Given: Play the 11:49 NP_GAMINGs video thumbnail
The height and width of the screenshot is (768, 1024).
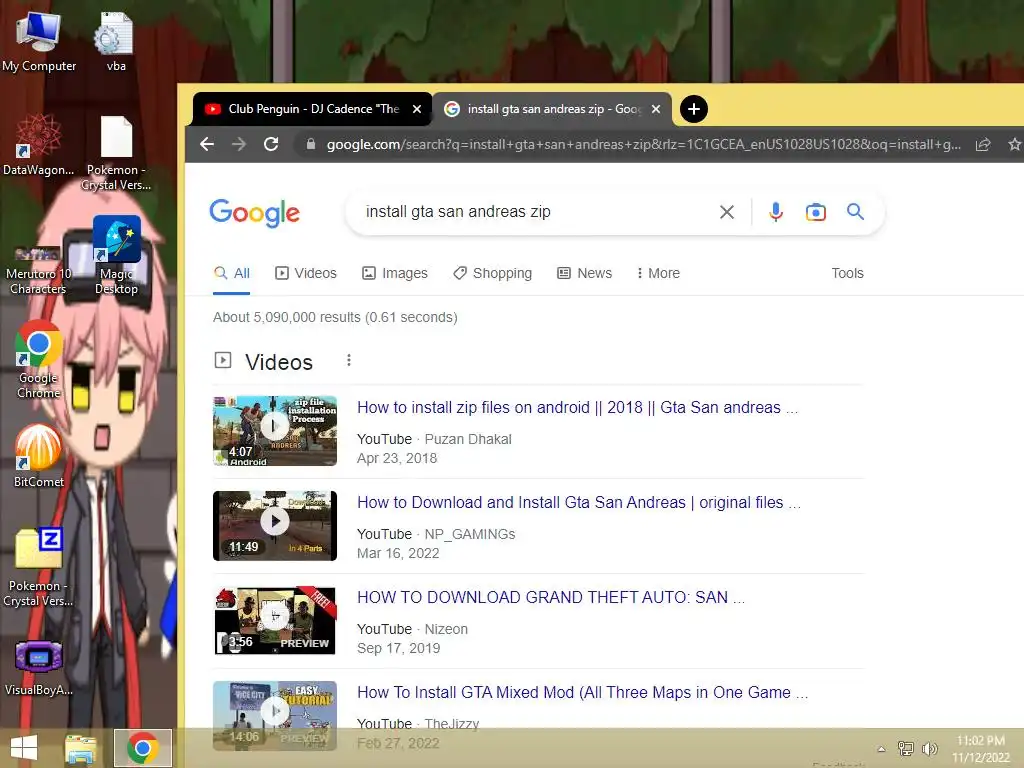Looking at the screenshot, I should coord(275,526).
